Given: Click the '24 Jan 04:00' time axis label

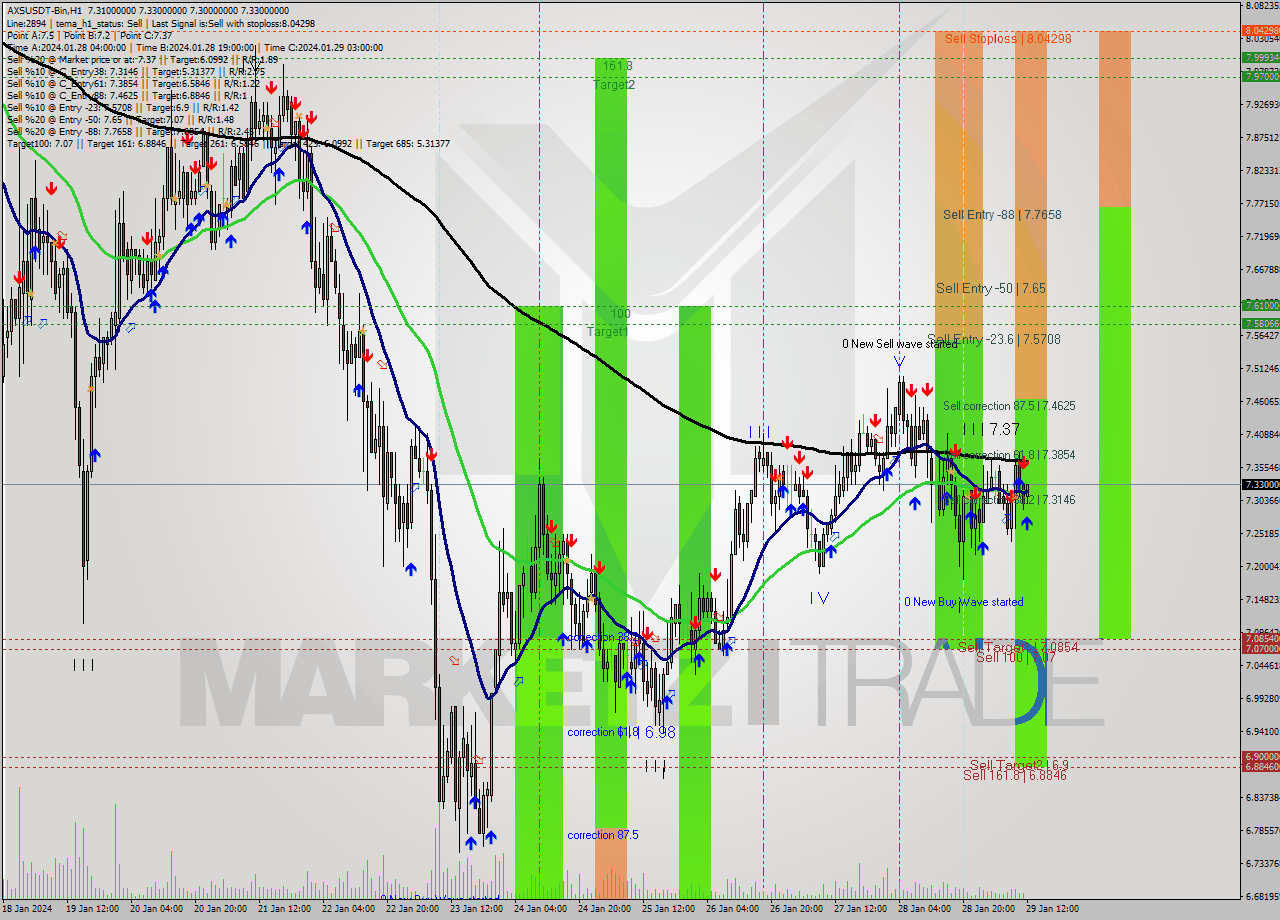Looking at the screenshot, I should click(540, 909).
